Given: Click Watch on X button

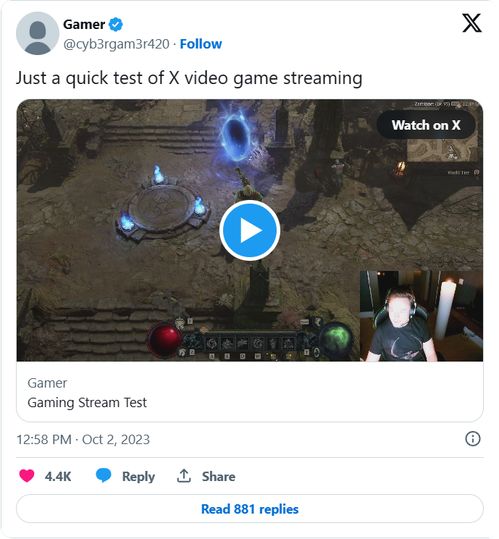Looking at the screenshot, I should pyautogui.click(x=426, y=125).
